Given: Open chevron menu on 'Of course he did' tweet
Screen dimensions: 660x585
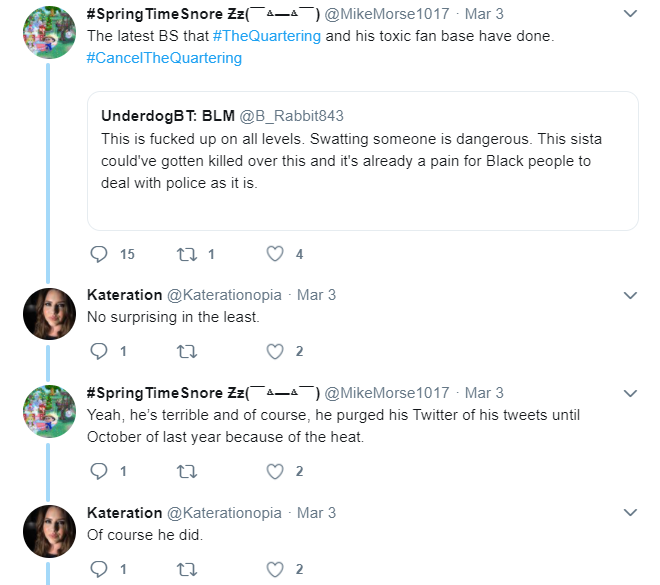Looking at the screenshot, I should [630, 513].
